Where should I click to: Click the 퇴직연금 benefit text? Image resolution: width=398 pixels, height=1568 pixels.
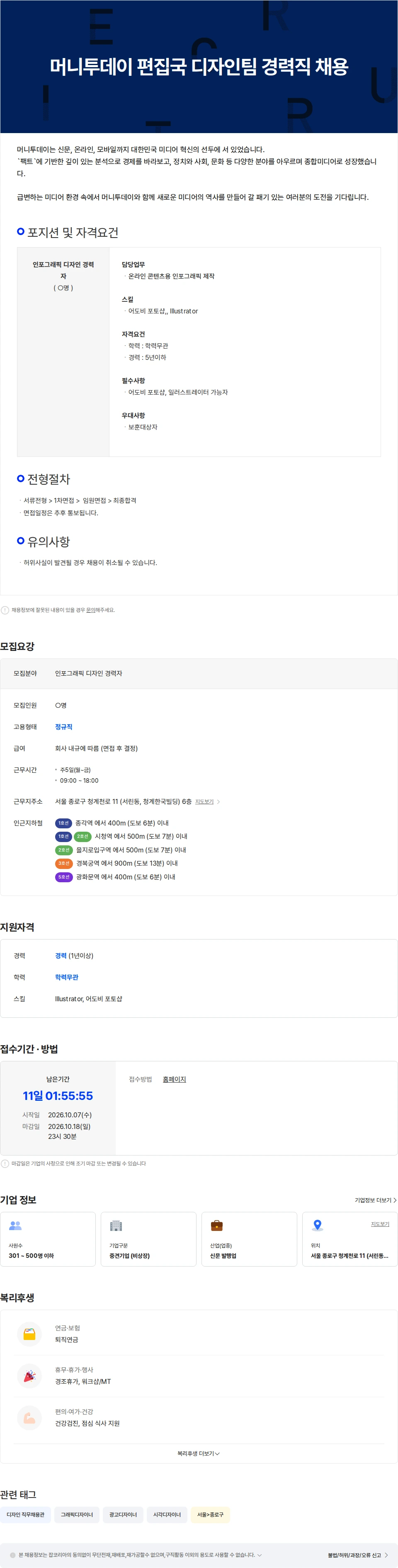(x=66, y=1340)
